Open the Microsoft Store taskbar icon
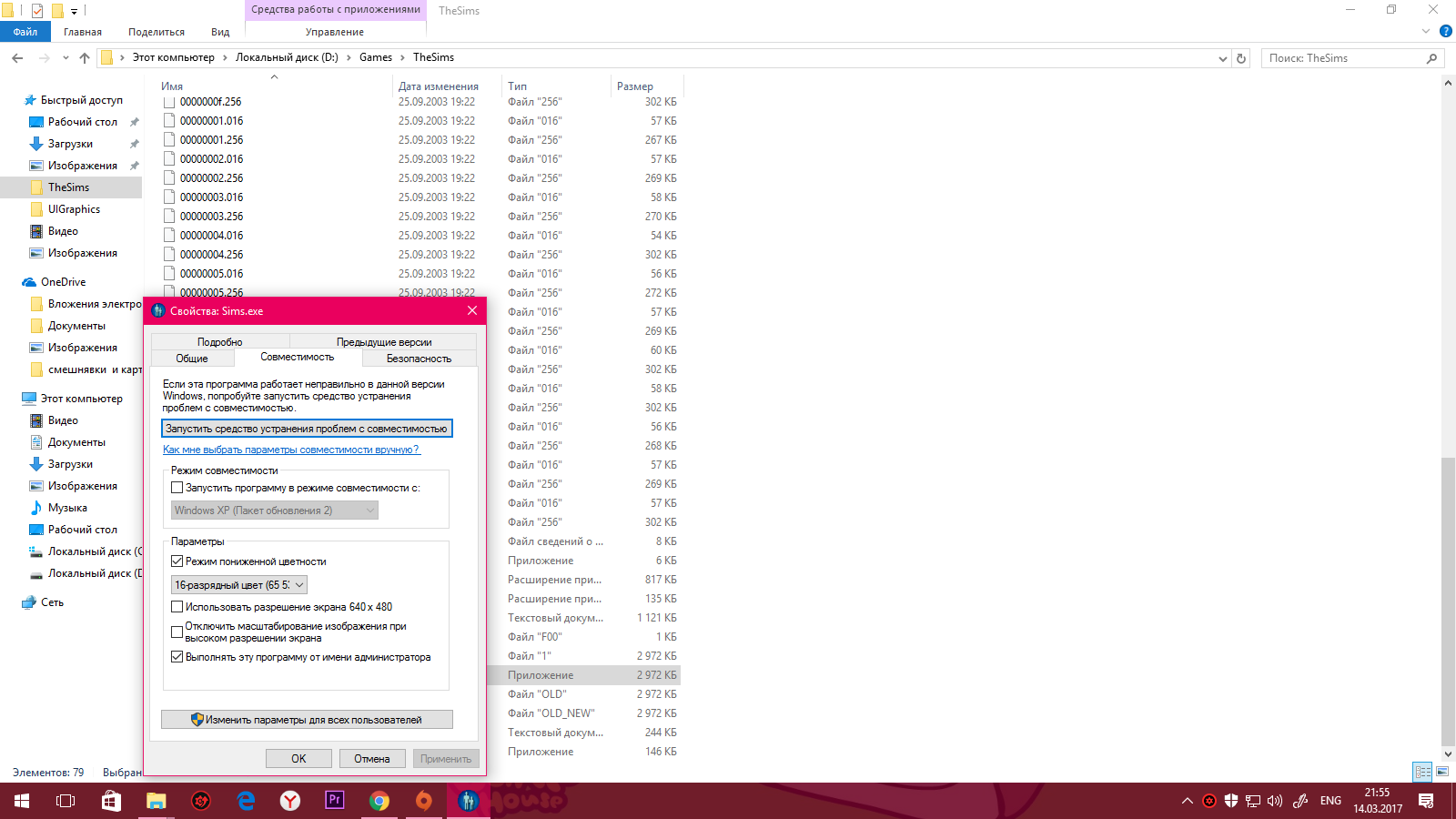The width and height of the screenshot is (1456, 819). (x=111, y=801)
